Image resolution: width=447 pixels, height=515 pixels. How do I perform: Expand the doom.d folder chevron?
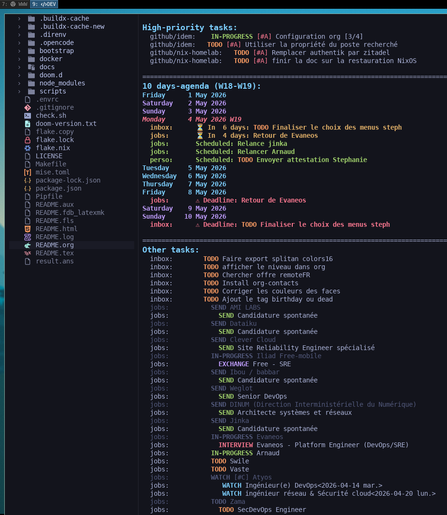[19, 75]
